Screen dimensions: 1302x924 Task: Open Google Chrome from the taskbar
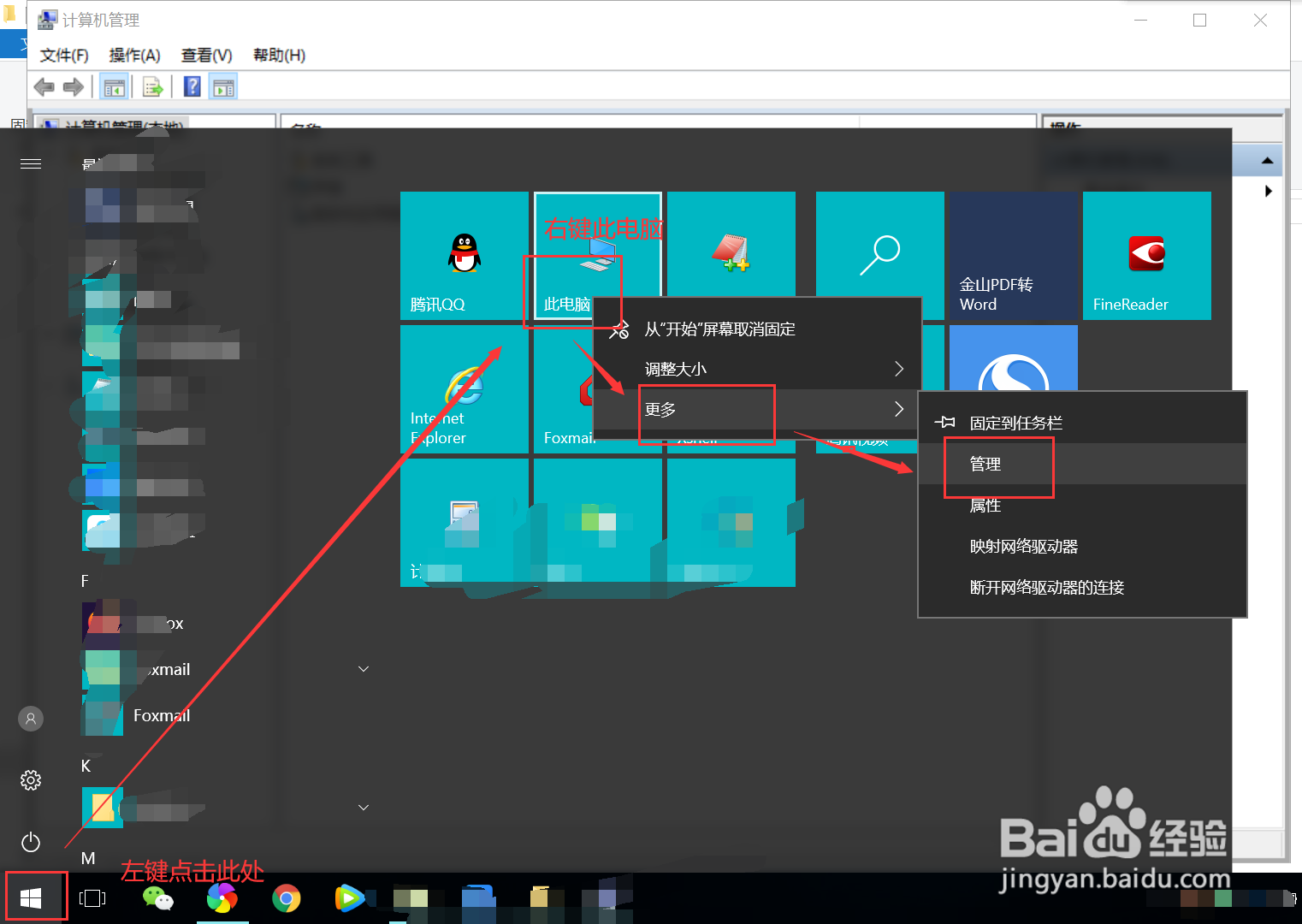coord(287,898)
